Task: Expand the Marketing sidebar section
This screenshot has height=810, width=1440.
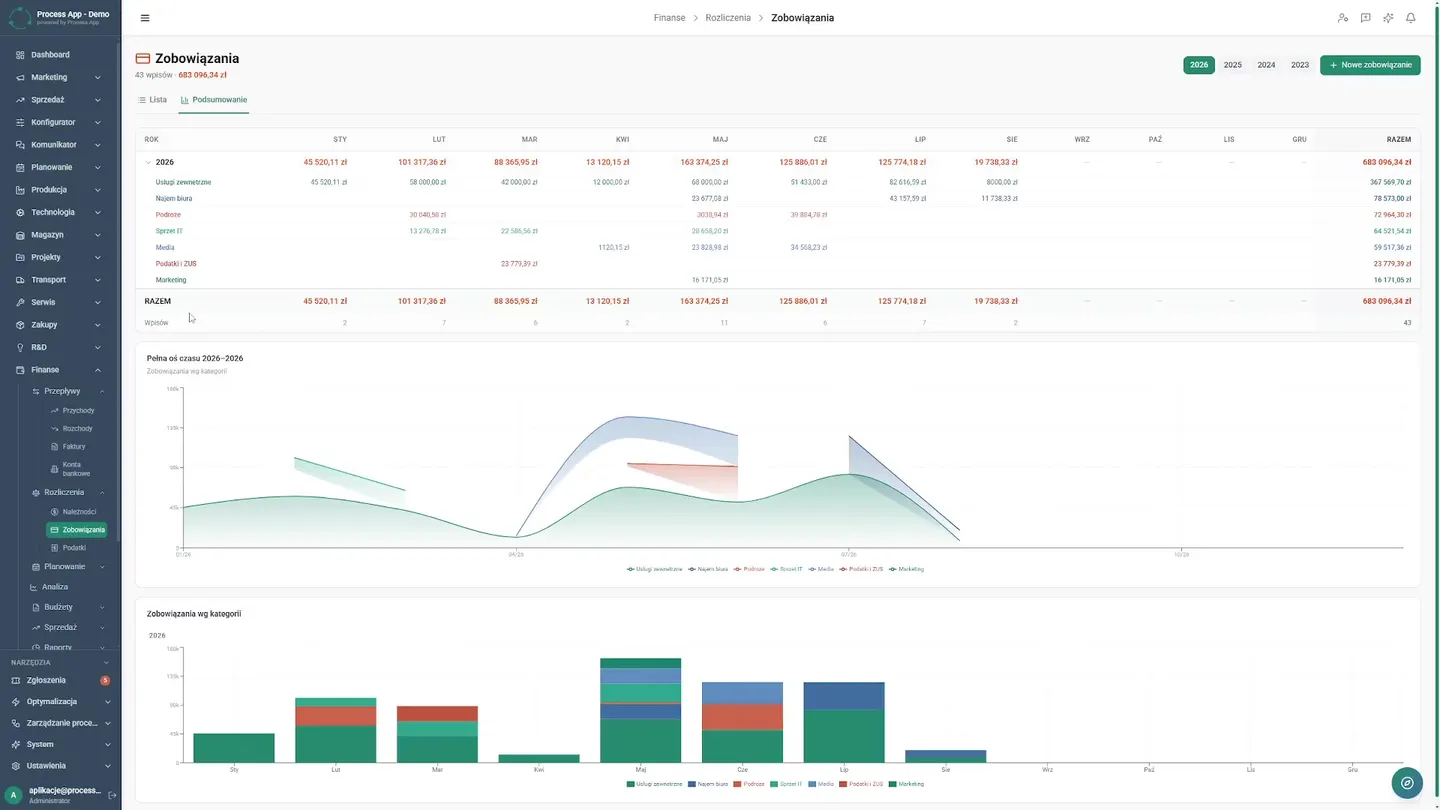Action: tap(60, 77)
